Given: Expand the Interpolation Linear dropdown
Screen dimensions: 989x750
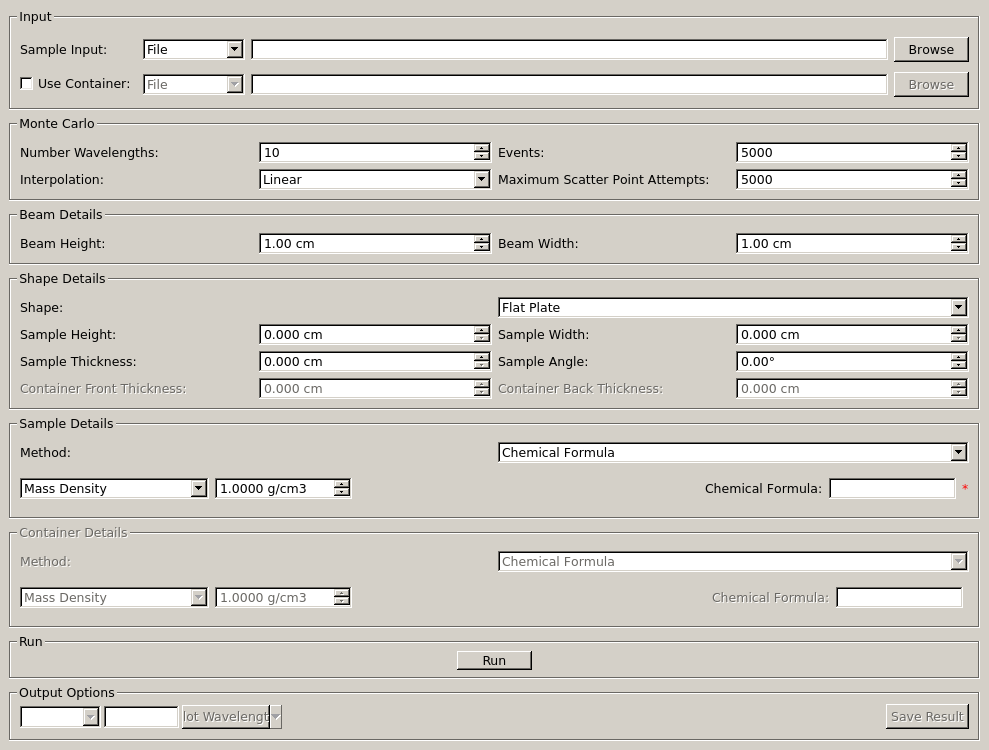Looking at the screenshot, I should [x=481, y=180].
